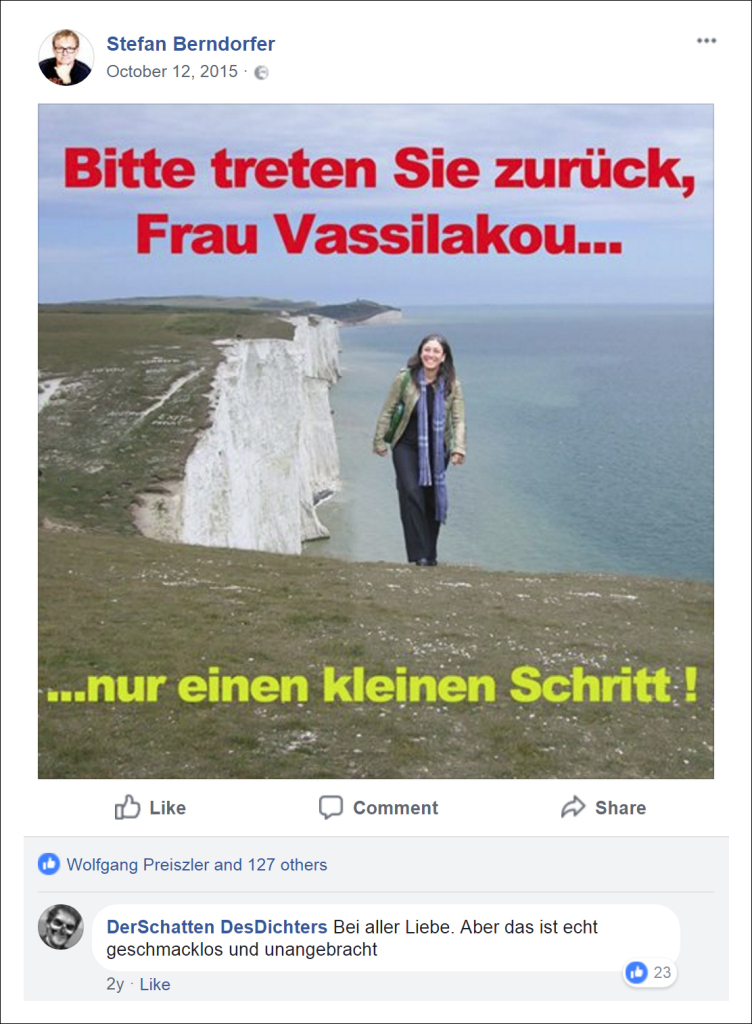Image resolution: width=752 pixels, height=1024 pixels.
Task: Open the cliff meme image in viewer
Action: click(375, 441)
